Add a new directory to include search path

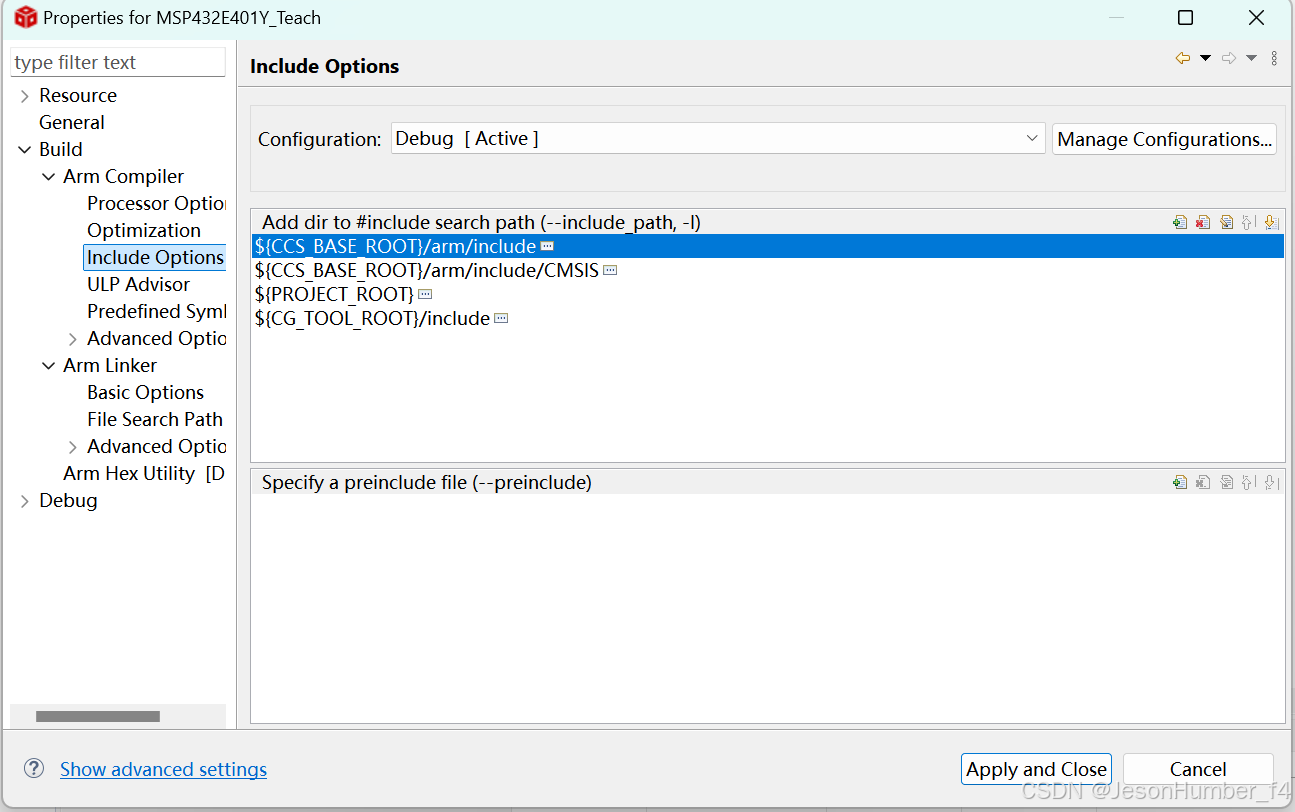coord(1180,222)
